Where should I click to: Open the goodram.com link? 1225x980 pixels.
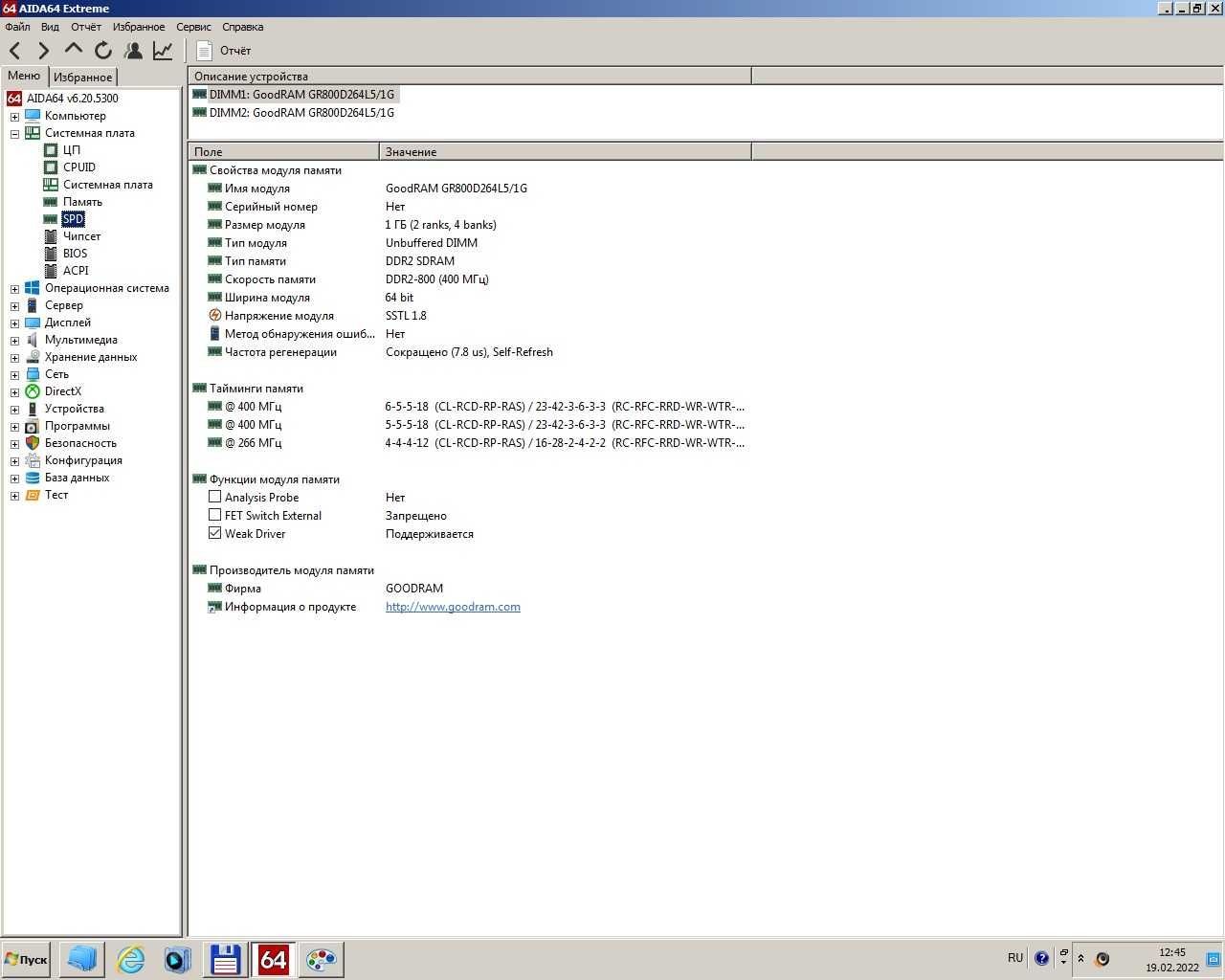pyautogui.click(x=453, y=607)
